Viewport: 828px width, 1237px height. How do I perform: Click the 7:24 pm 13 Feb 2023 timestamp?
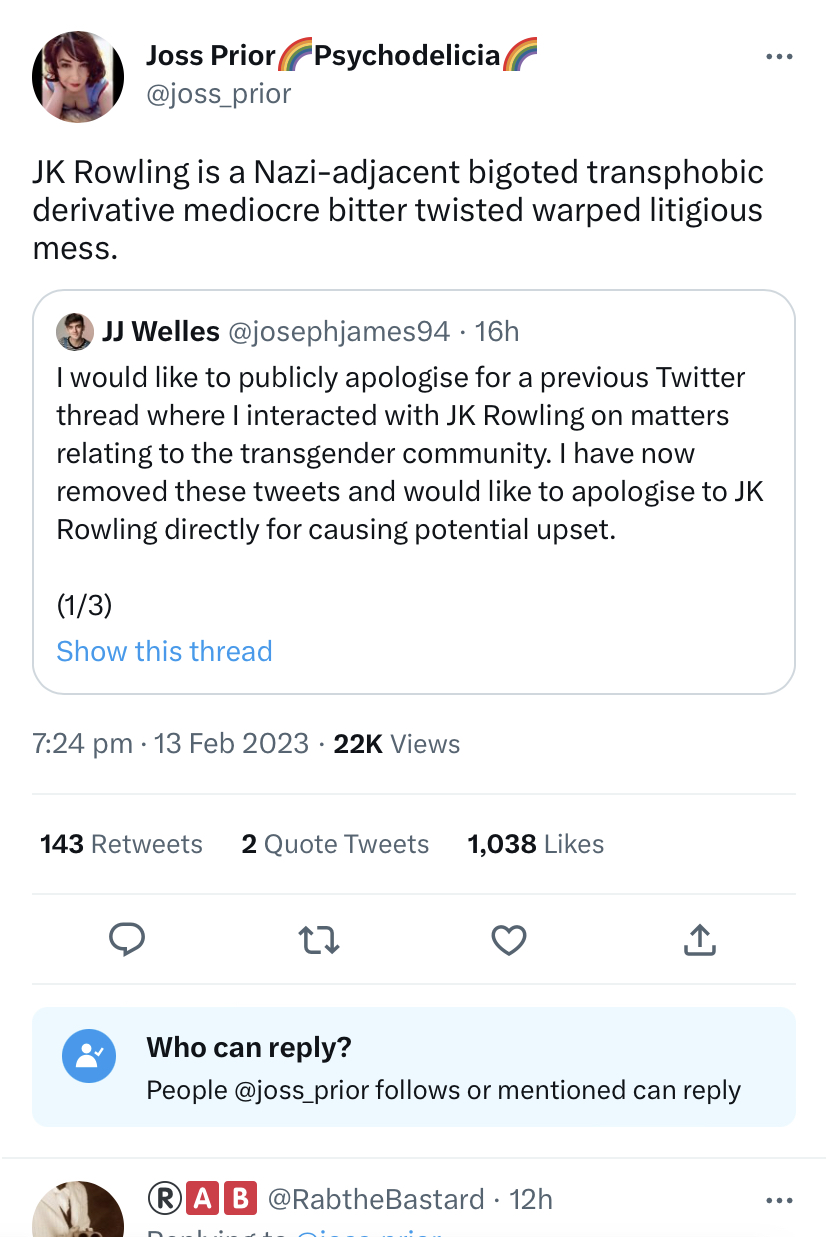170,744
